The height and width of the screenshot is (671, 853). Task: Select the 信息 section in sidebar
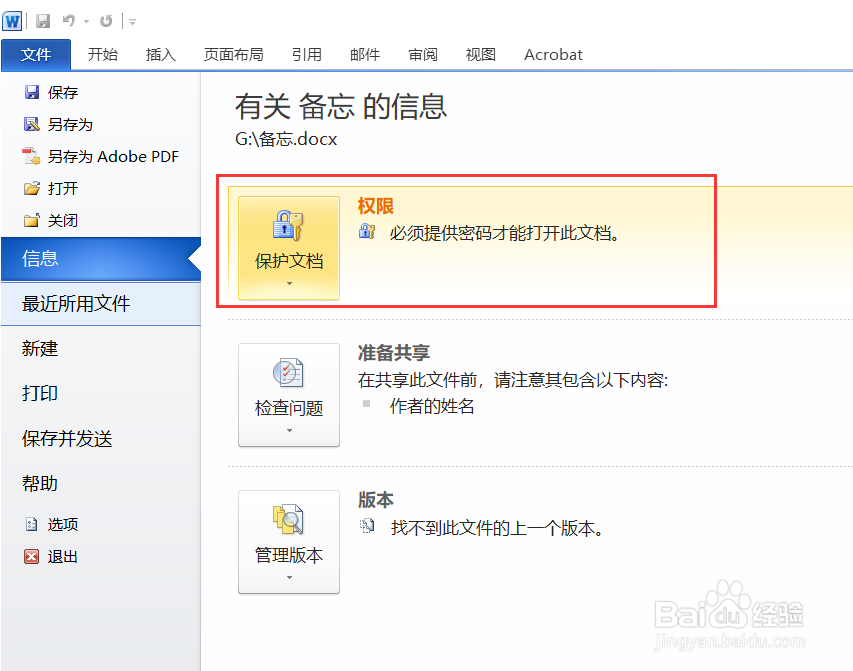[x=101, y=258]
